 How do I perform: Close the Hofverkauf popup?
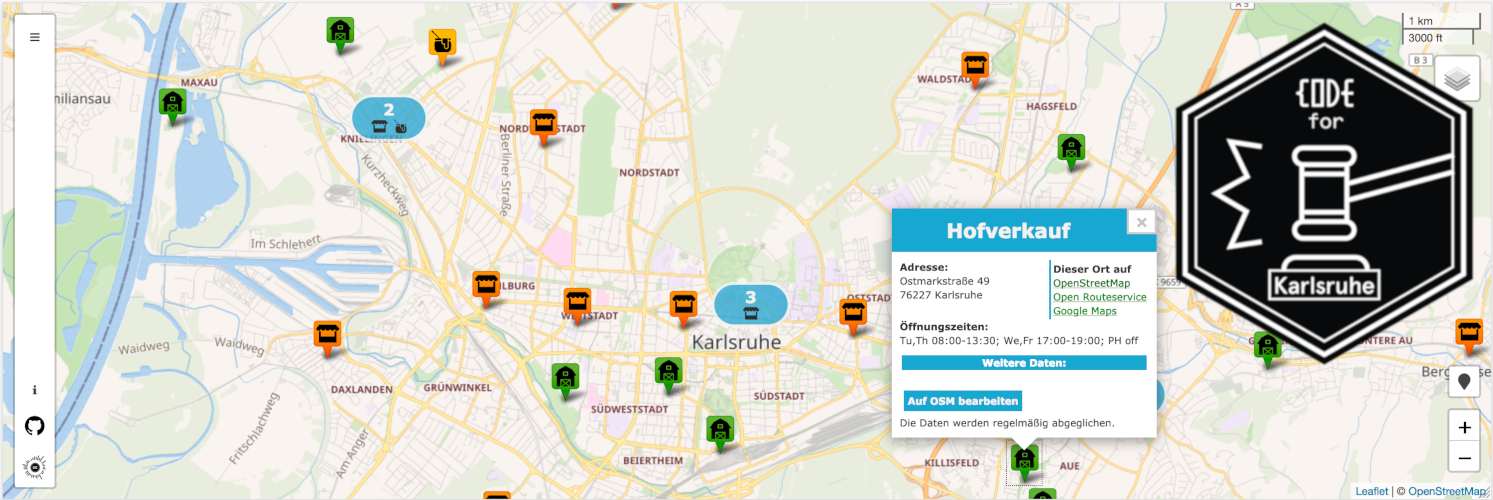point(1141,223)
